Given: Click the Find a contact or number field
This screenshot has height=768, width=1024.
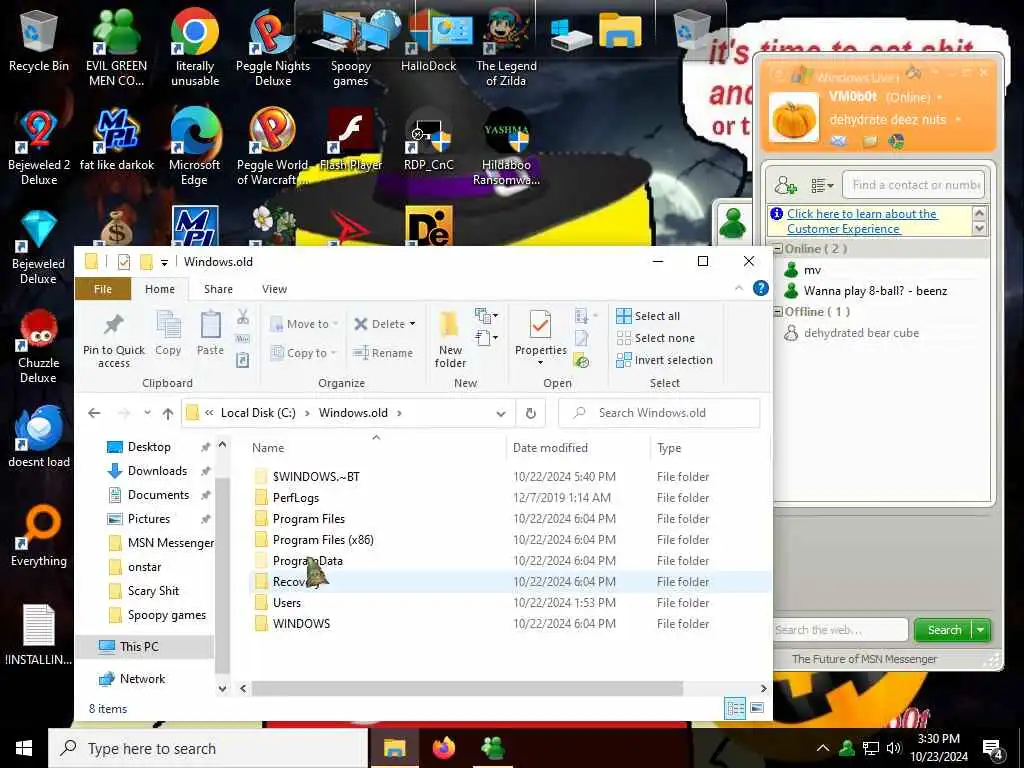Looking at the screenshot, I should coord(913,185).
